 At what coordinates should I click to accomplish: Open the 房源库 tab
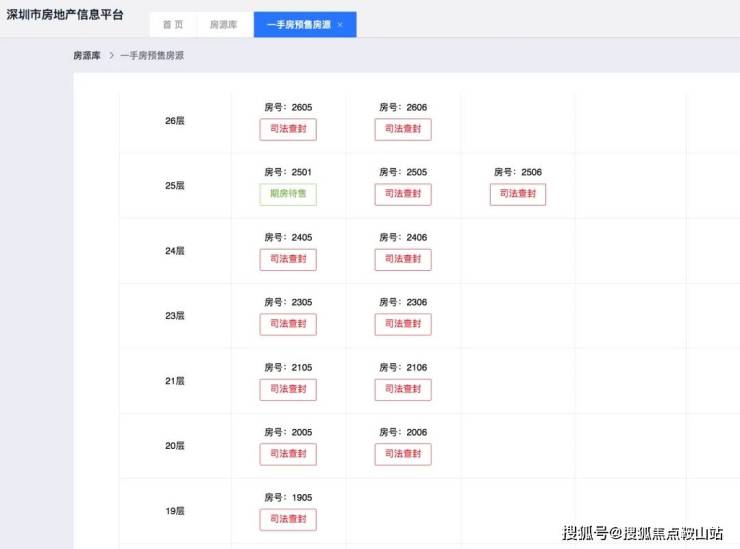click(223, 25)
